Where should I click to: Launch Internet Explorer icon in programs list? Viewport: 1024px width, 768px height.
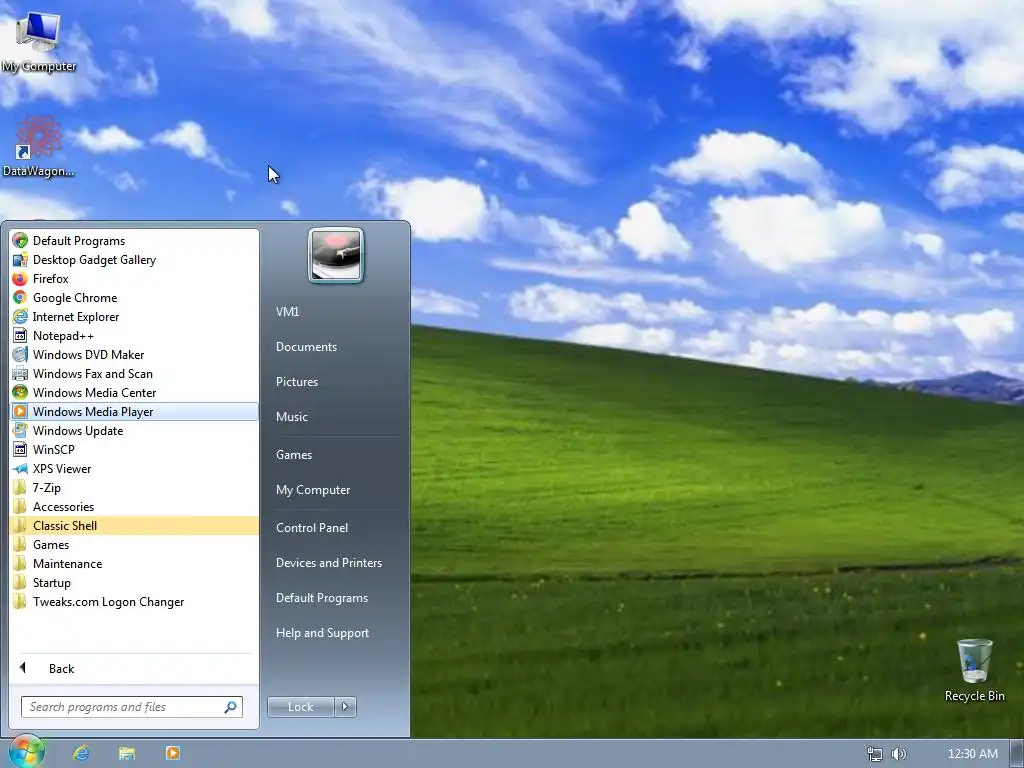coord(20,317)
